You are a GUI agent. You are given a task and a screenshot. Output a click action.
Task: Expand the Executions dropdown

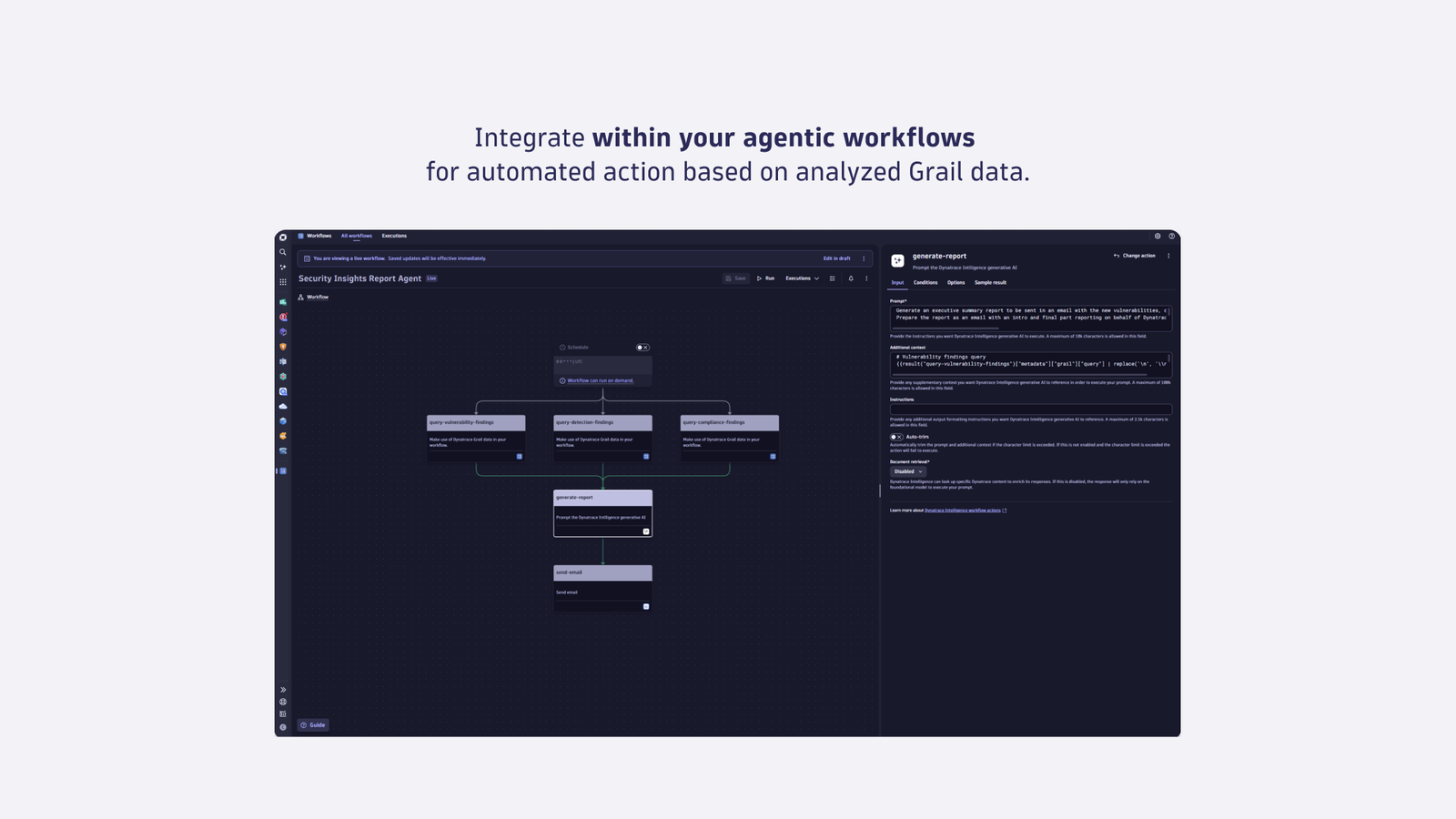coord(803,278)
